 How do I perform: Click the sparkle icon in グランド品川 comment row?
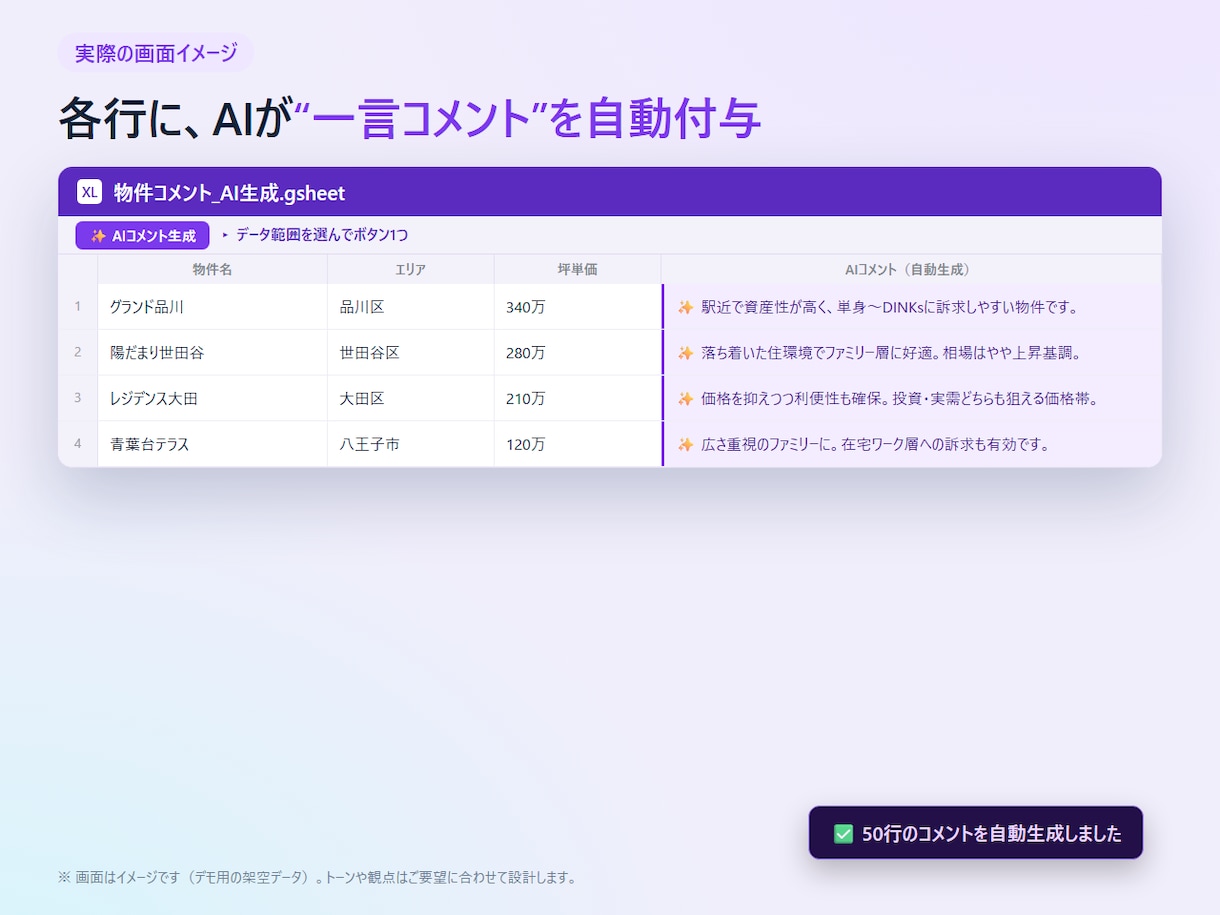click(x=685, y=307)
